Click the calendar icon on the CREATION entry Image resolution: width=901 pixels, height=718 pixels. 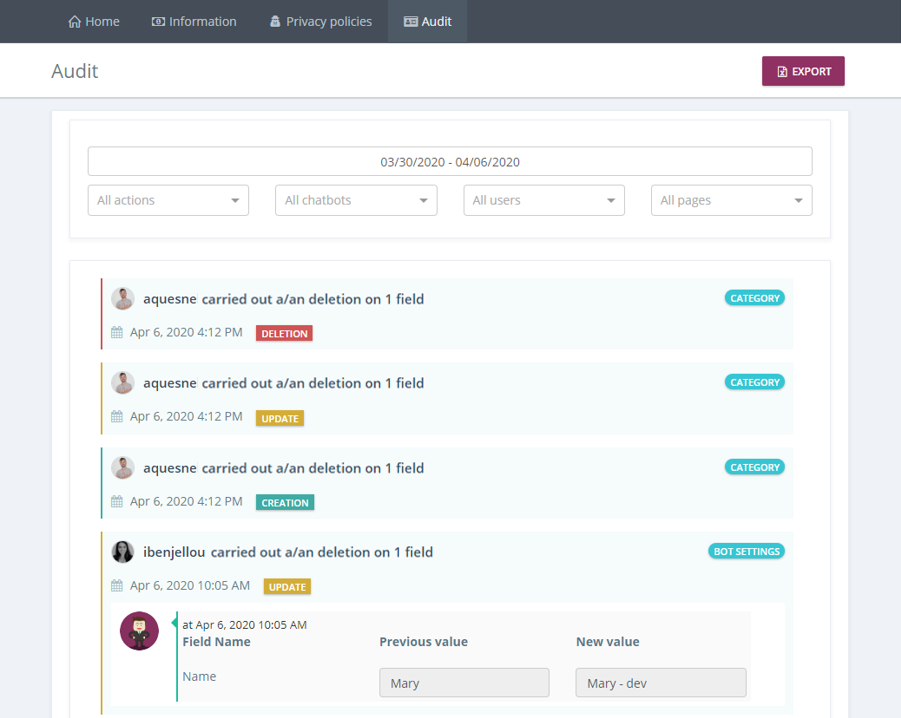click(117, 501)
